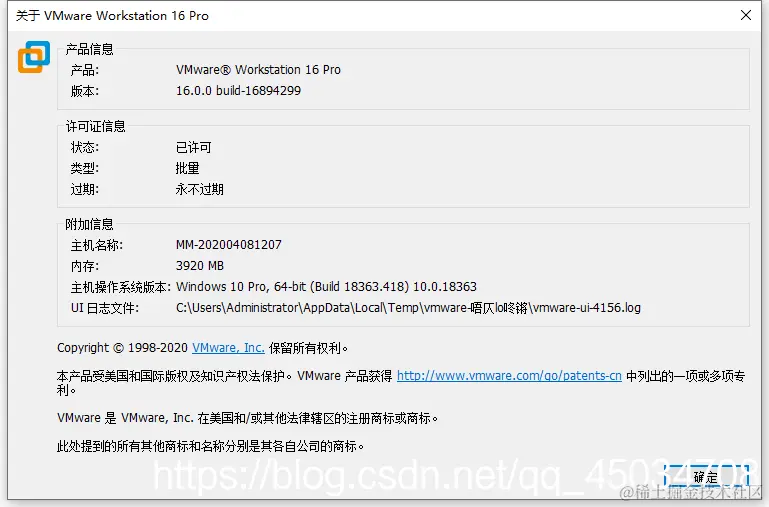Open the vmware.com patents-cn link
This screenshot has width=769, height=507.
pos(509,376)
